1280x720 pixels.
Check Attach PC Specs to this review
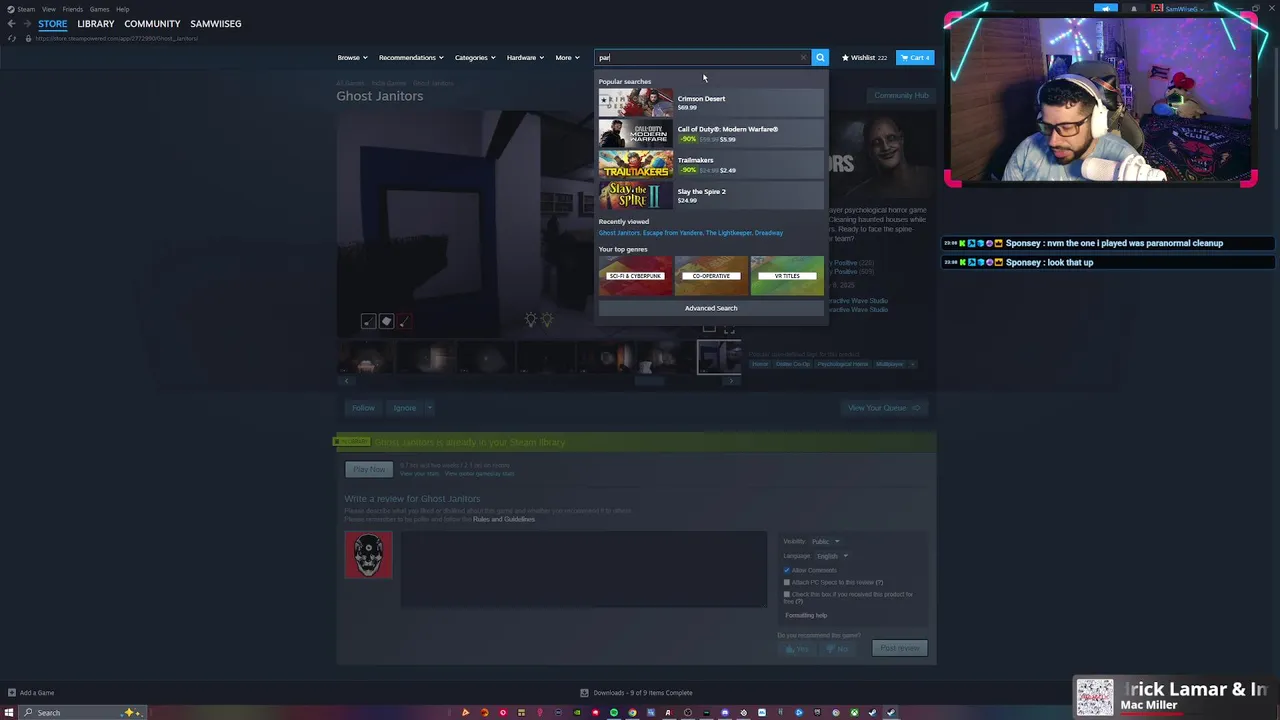point(787,582)
